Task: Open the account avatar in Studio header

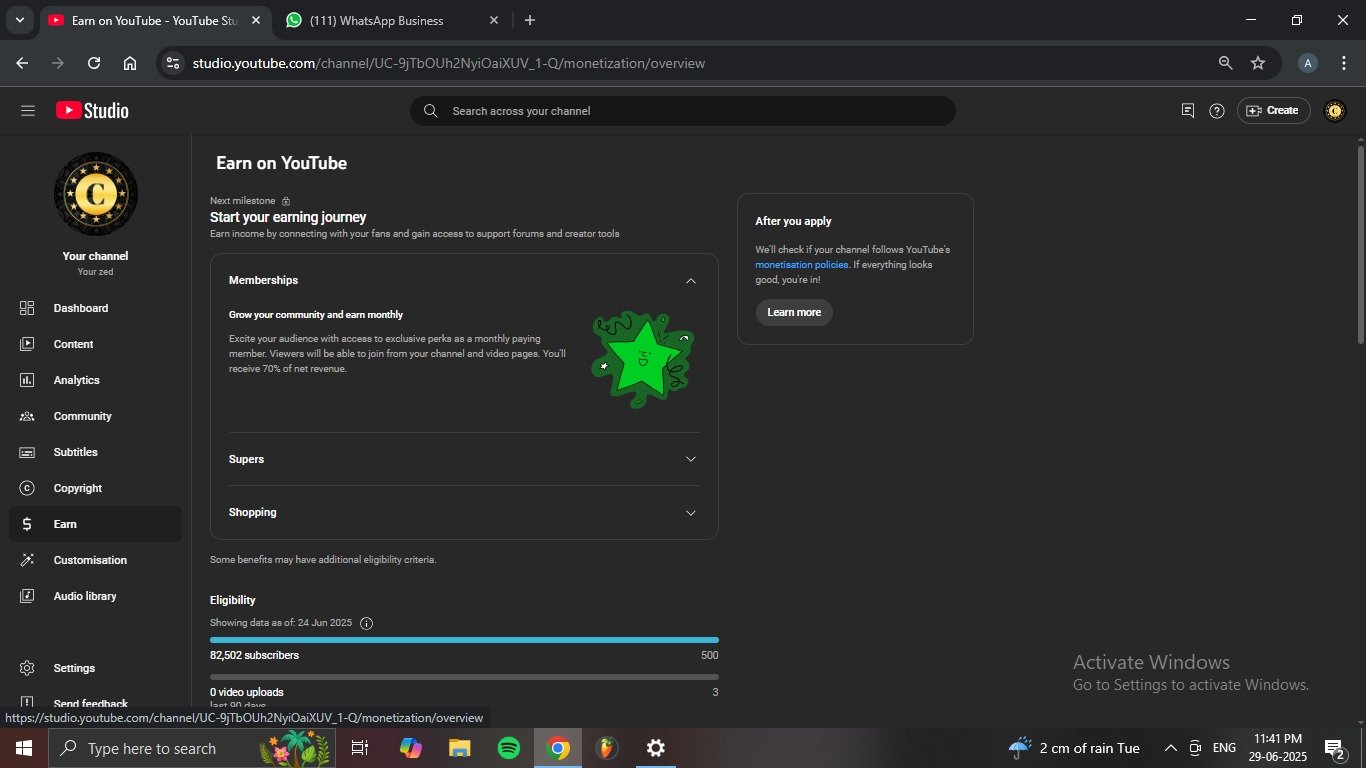Action: point(1334,111)
